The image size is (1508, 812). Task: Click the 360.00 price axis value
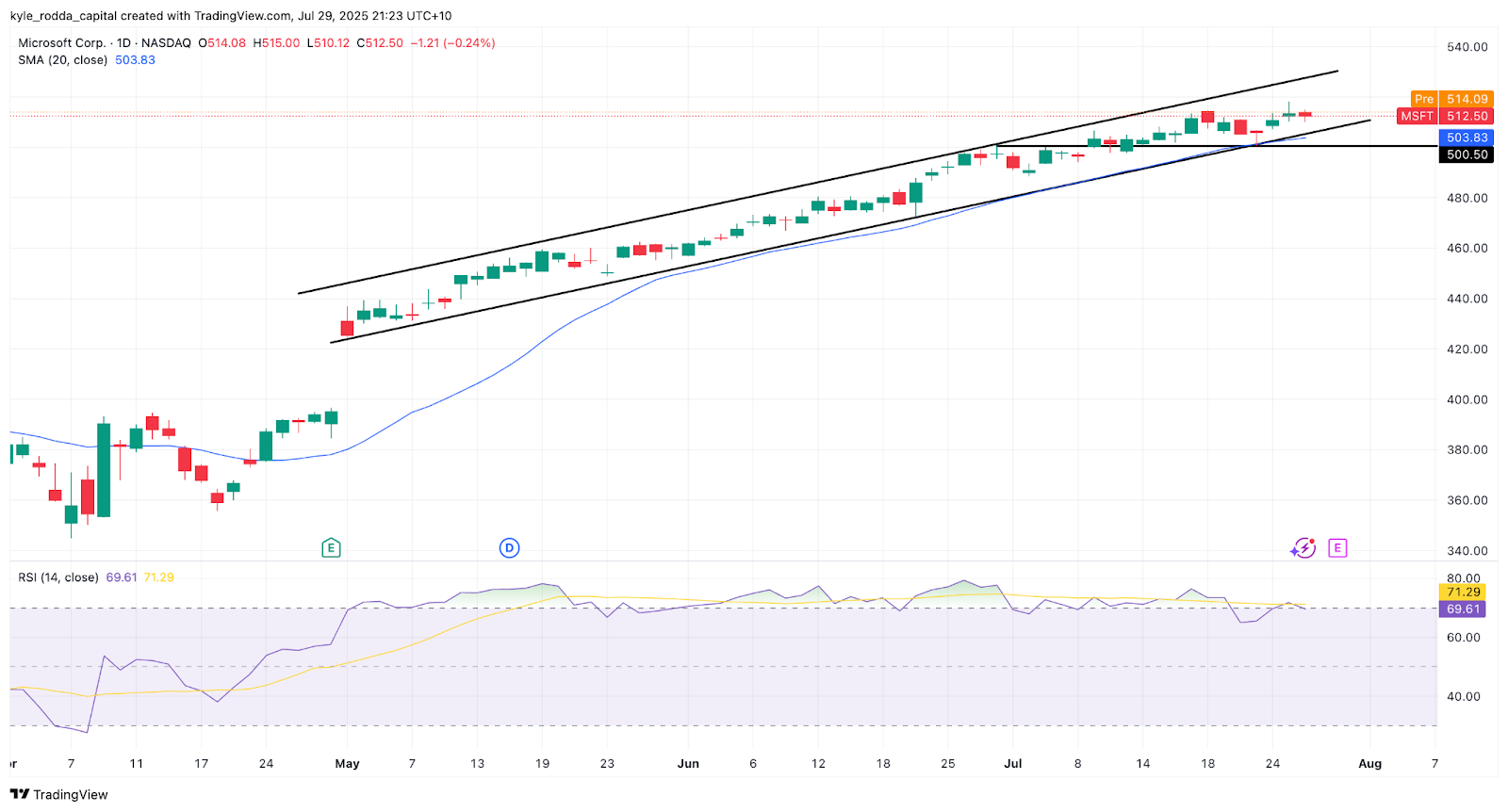click(x=1467, y=500)
